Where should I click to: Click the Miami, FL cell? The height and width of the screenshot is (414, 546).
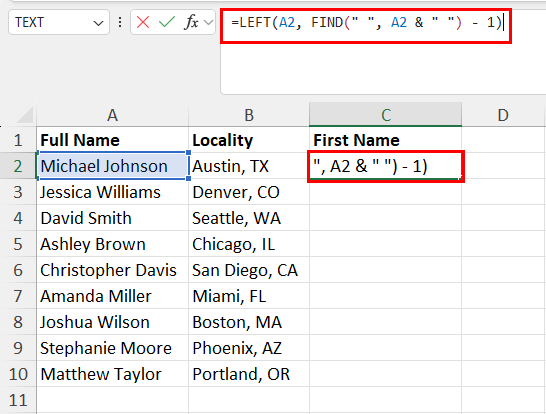249,296
